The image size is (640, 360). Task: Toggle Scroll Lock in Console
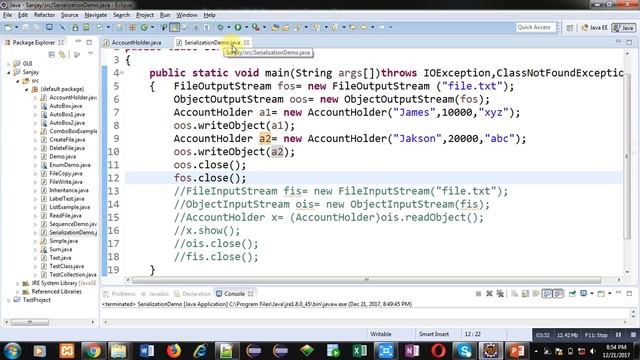coord(525,293)
